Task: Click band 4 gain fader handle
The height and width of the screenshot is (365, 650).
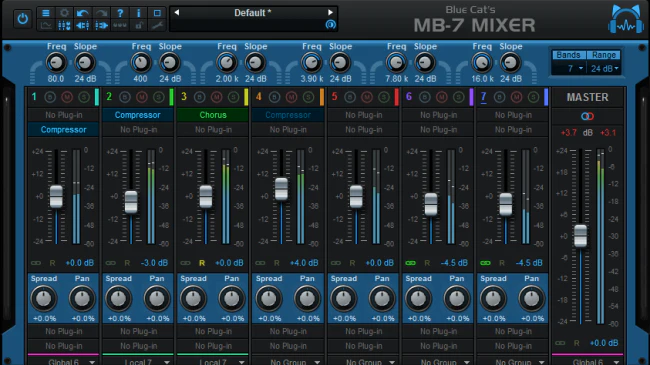Action: (x=281, y=189)
